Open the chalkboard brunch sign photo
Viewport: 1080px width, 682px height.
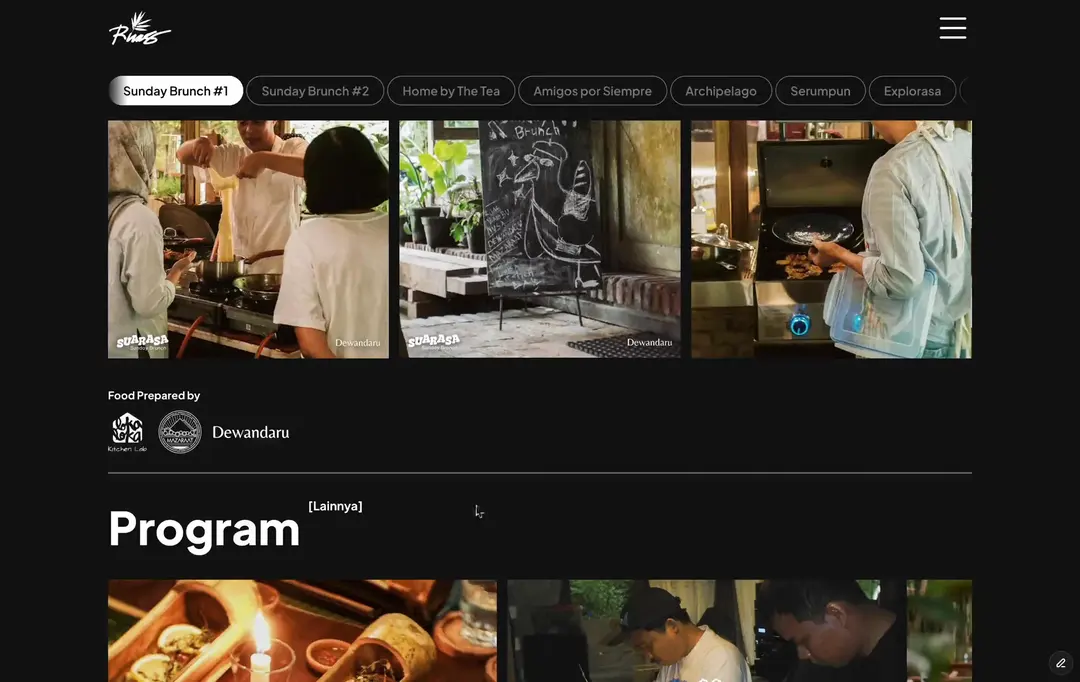(539, 239)
